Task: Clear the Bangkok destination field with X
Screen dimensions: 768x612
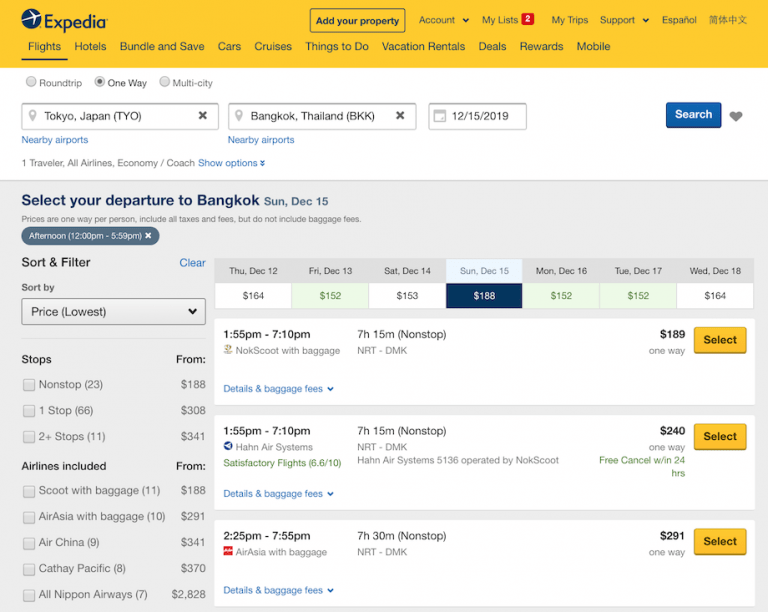Action: (x=400, y=116)
